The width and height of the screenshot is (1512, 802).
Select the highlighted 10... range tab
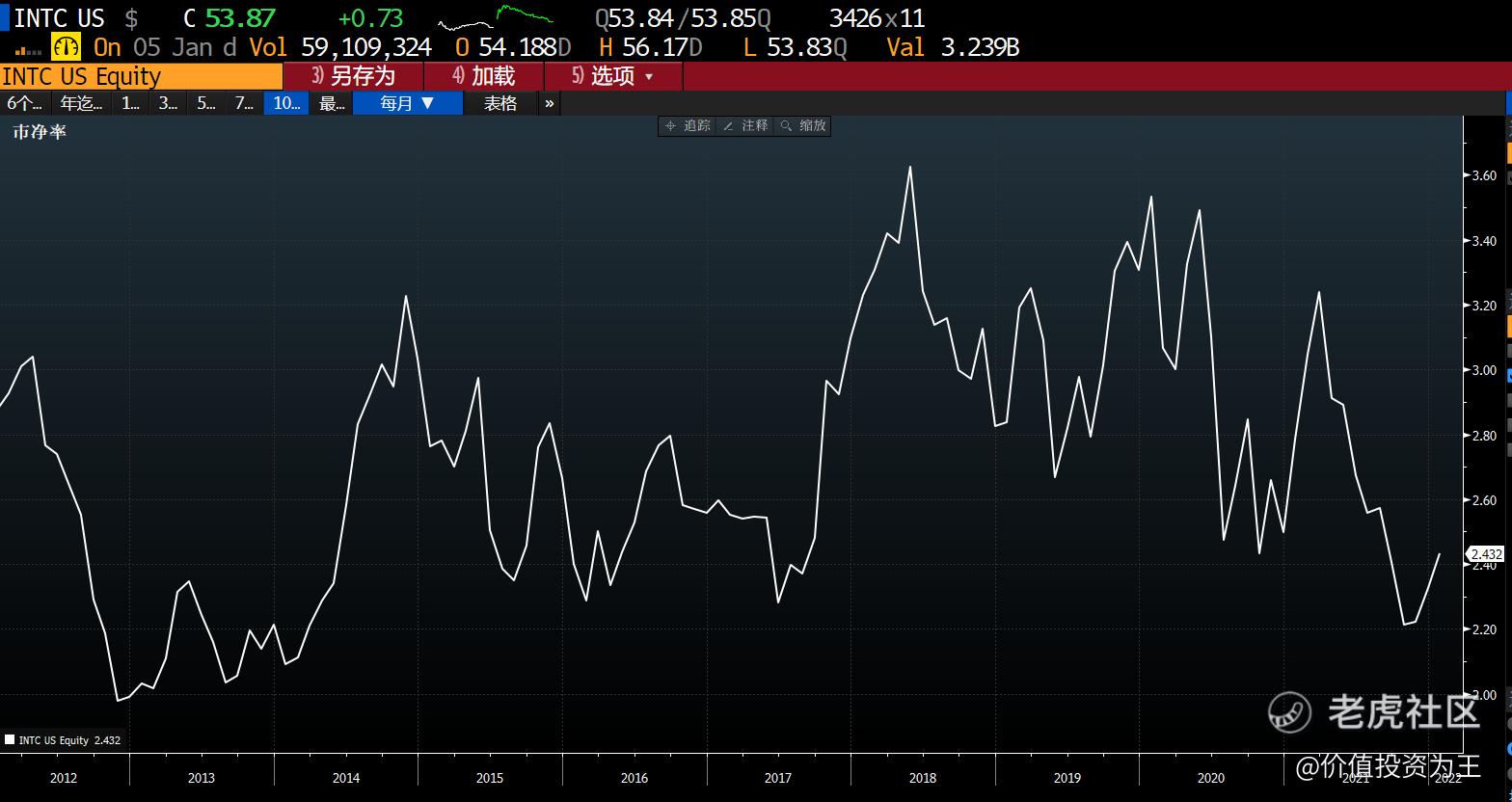coord(286,103)
